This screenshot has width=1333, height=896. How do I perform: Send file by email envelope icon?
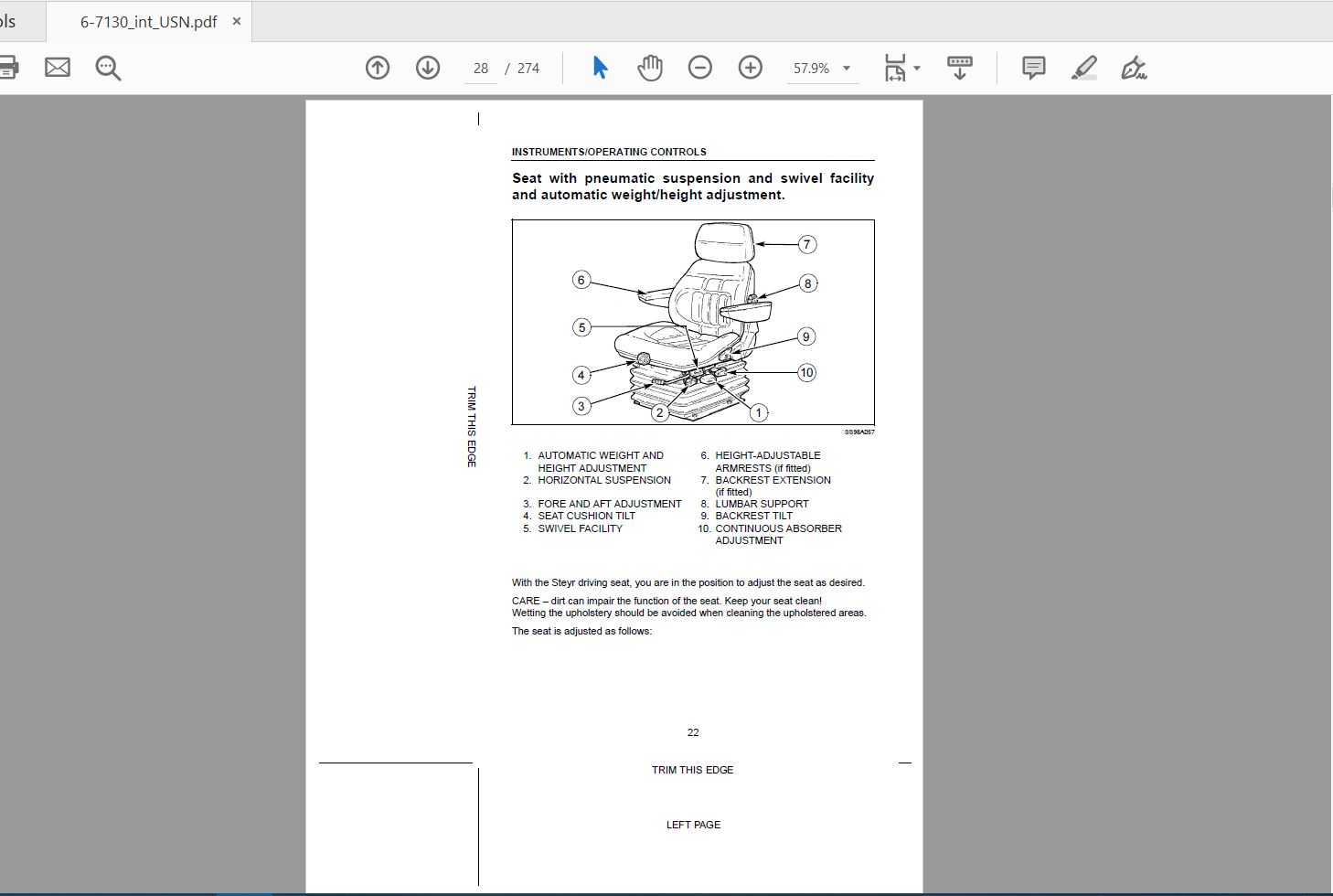tap(58, 68)
